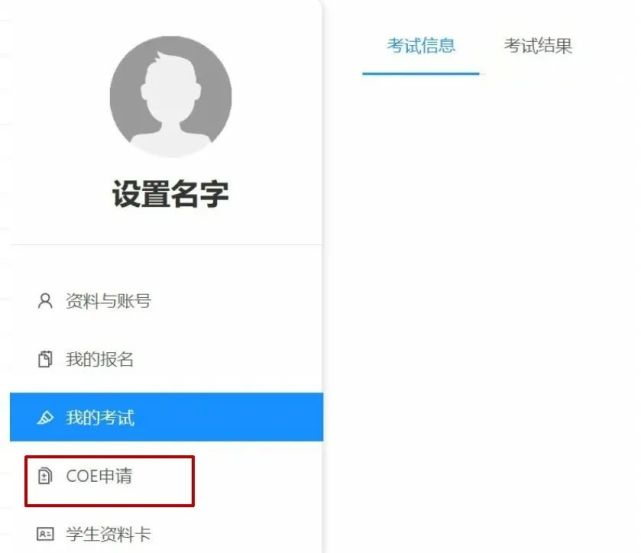
Task: Open the 我的报名 sidebar entry
Action: pos(100,359)
